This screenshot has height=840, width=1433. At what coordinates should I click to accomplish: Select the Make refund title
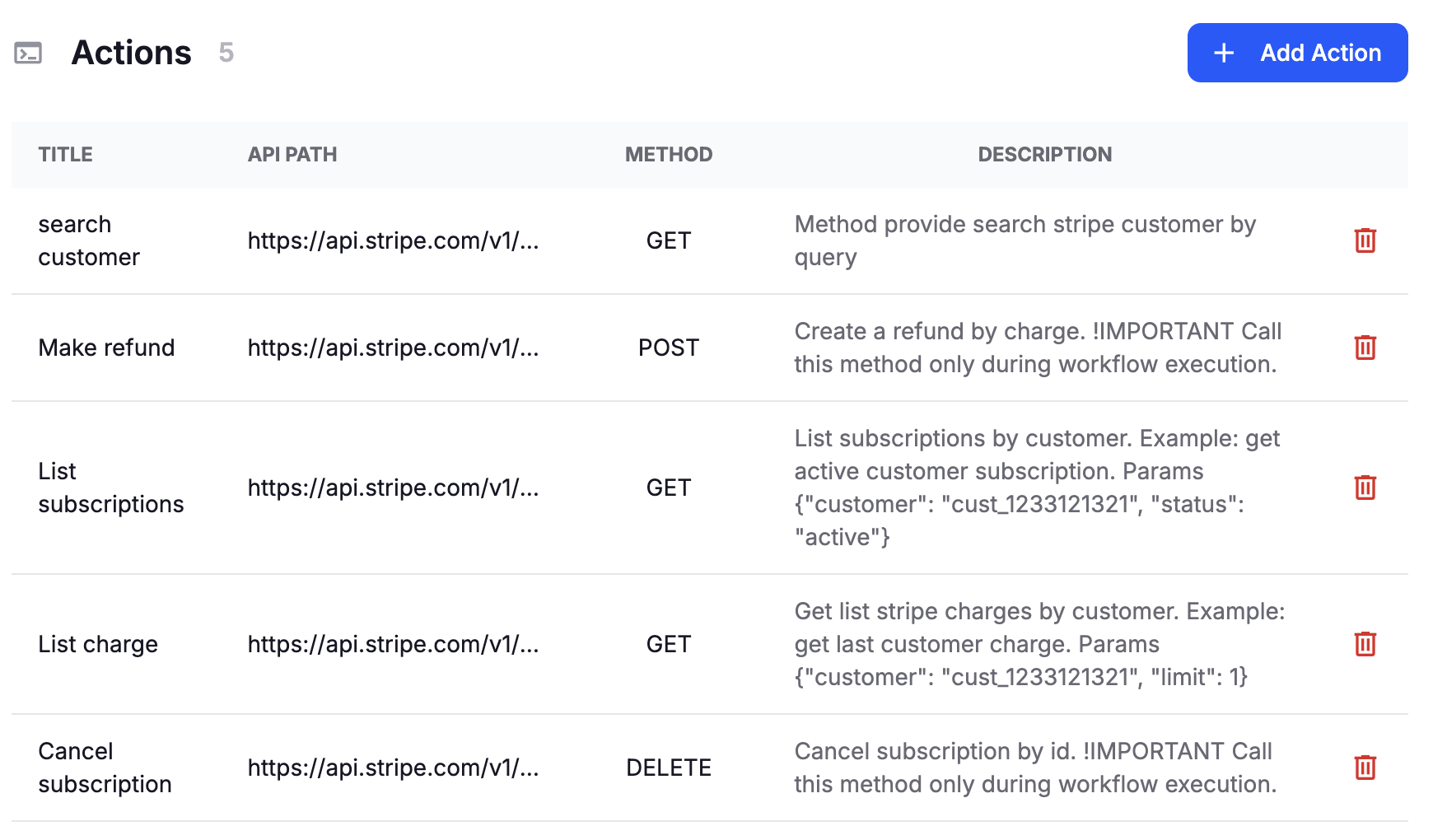coord(106,348)
